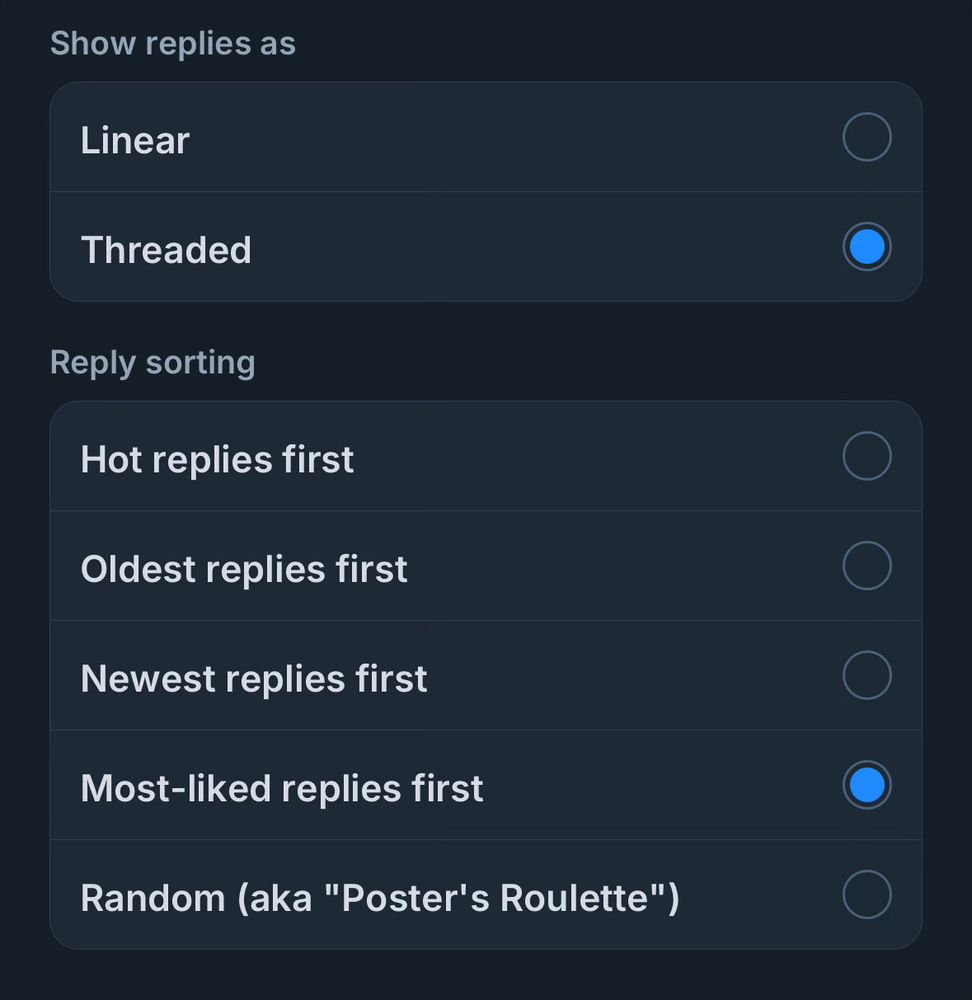Tap the "Hot replies first" label text
Image resolution: width=972 pixels, height=1000 pixels.
(217, 460)
